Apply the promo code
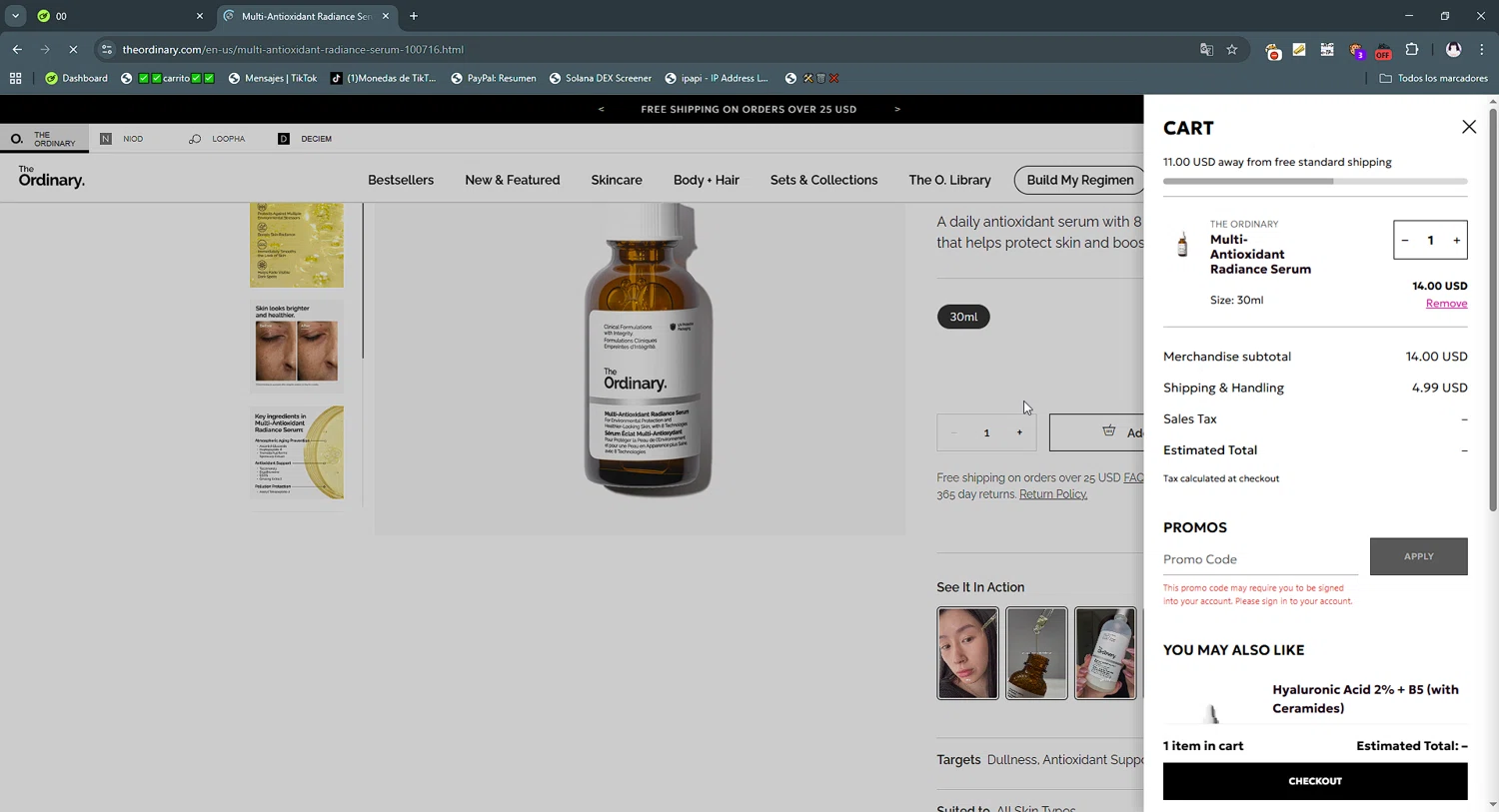The image size is (1499, 812). [1418, 556]
